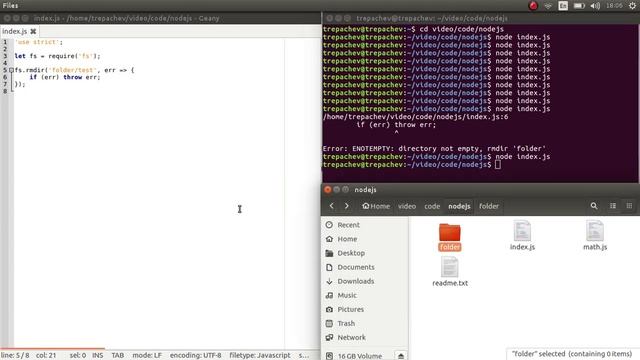Screen dimensions: 640x360
Task: Click 'encoding: UTF-8' in status bar
Action: point(196,356)
